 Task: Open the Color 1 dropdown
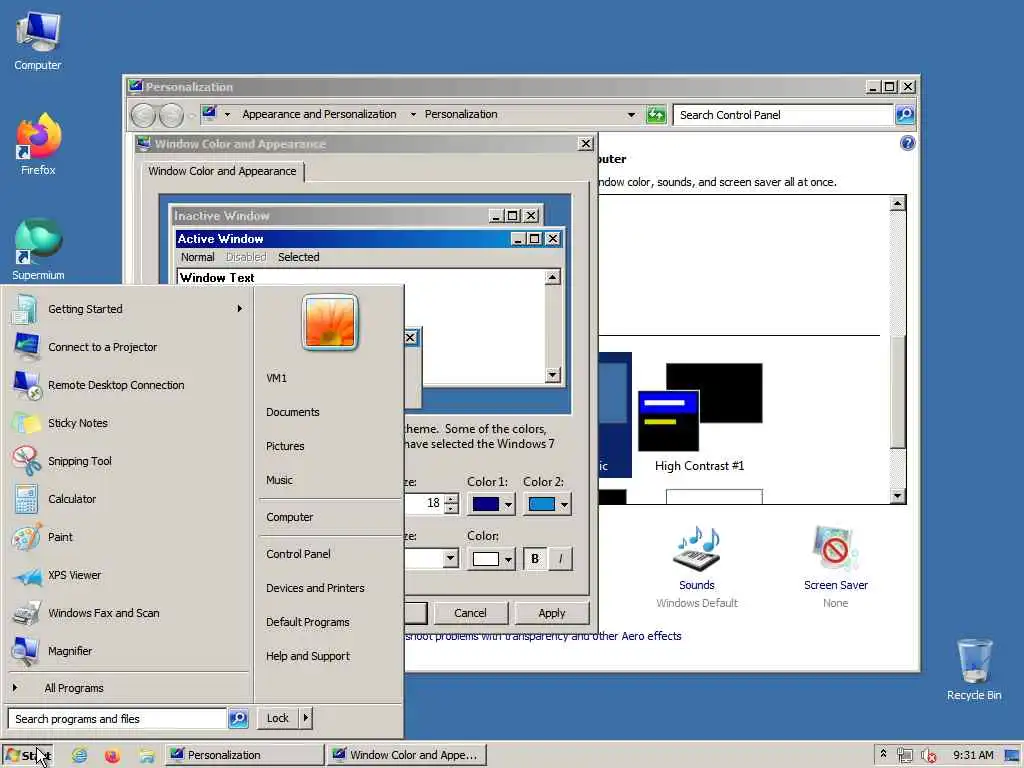coord(508,504)
